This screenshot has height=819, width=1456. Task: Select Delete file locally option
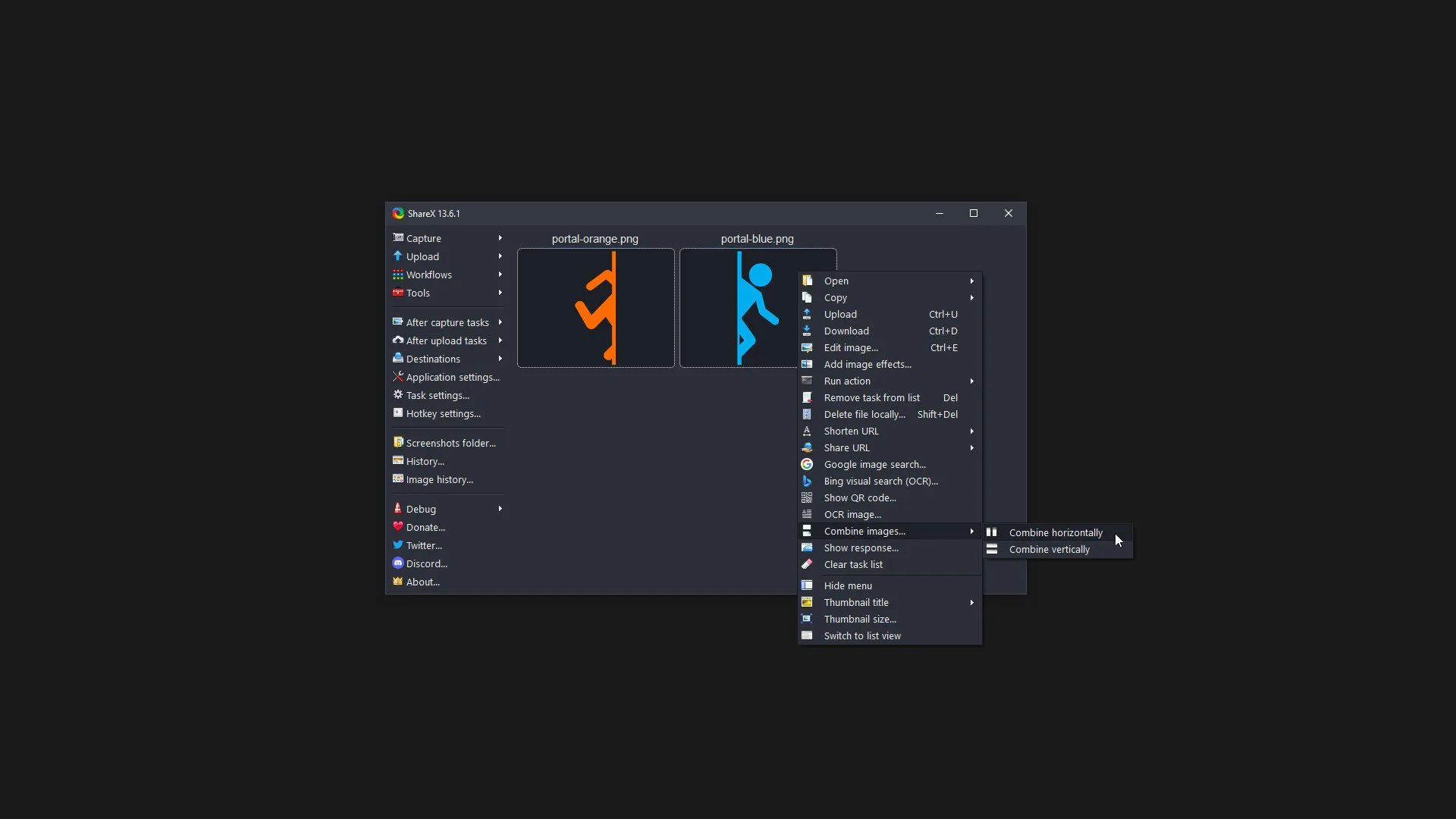pyautogui.click(x=890, y=414)
